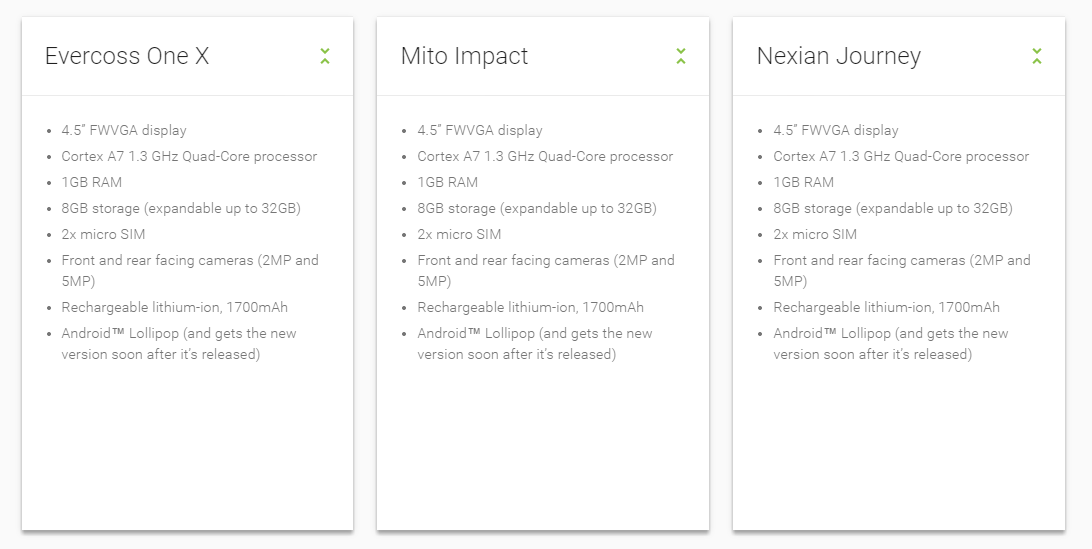Select rechargeable lithium-ion line in Nexian Journey

(886, 307)
